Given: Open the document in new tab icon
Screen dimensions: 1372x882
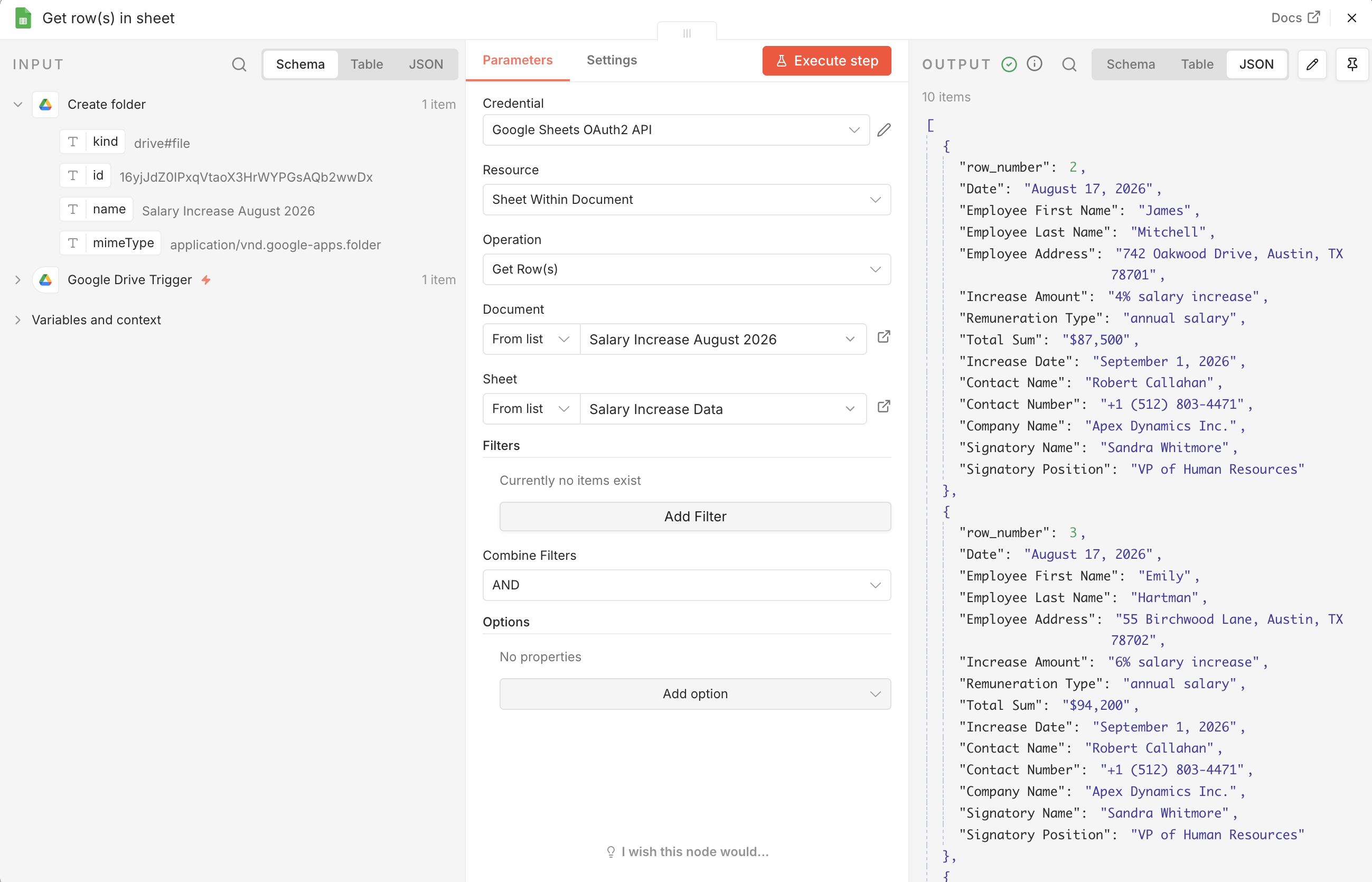Looking at the screenshot, I should 884,337.
